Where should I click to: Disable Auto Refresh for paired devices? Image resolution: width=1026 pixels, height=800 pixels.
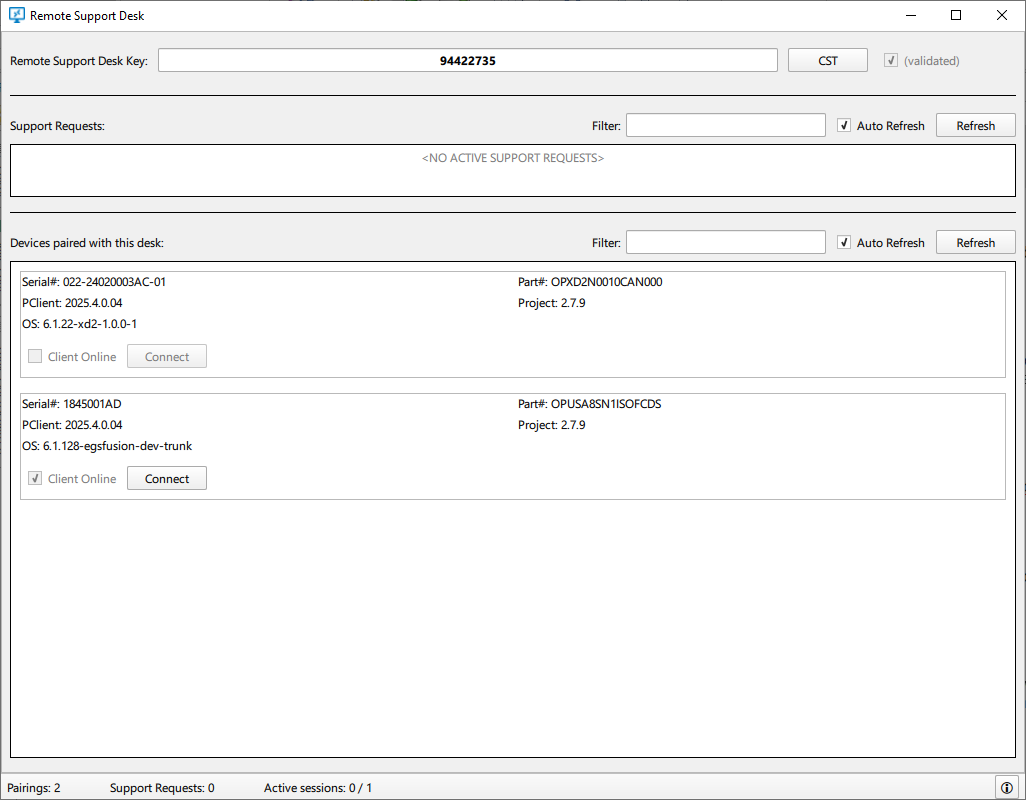pyautogui.click(x=845, y=243)
